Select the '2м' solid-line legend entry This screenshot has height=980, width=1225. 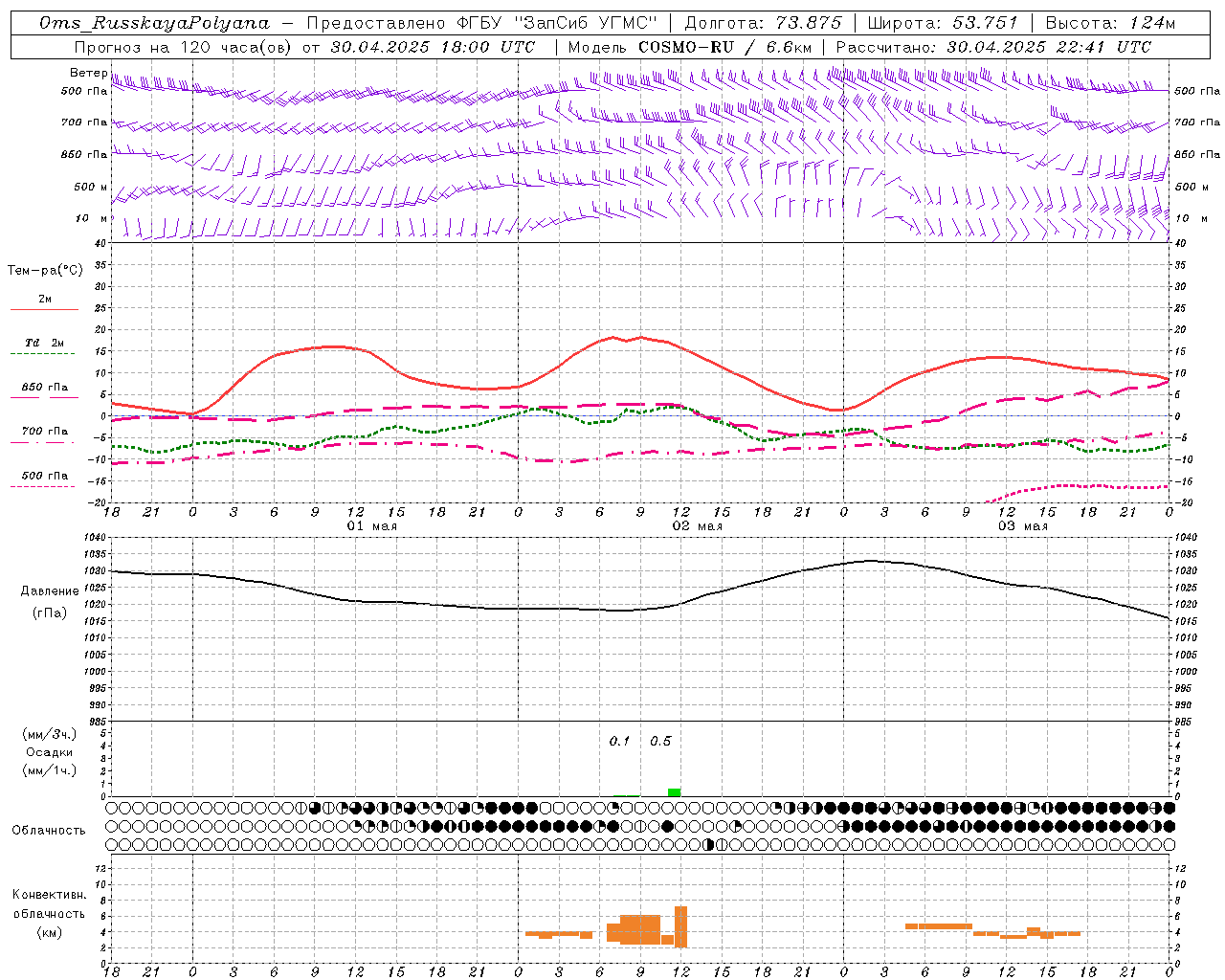(44, 299)
